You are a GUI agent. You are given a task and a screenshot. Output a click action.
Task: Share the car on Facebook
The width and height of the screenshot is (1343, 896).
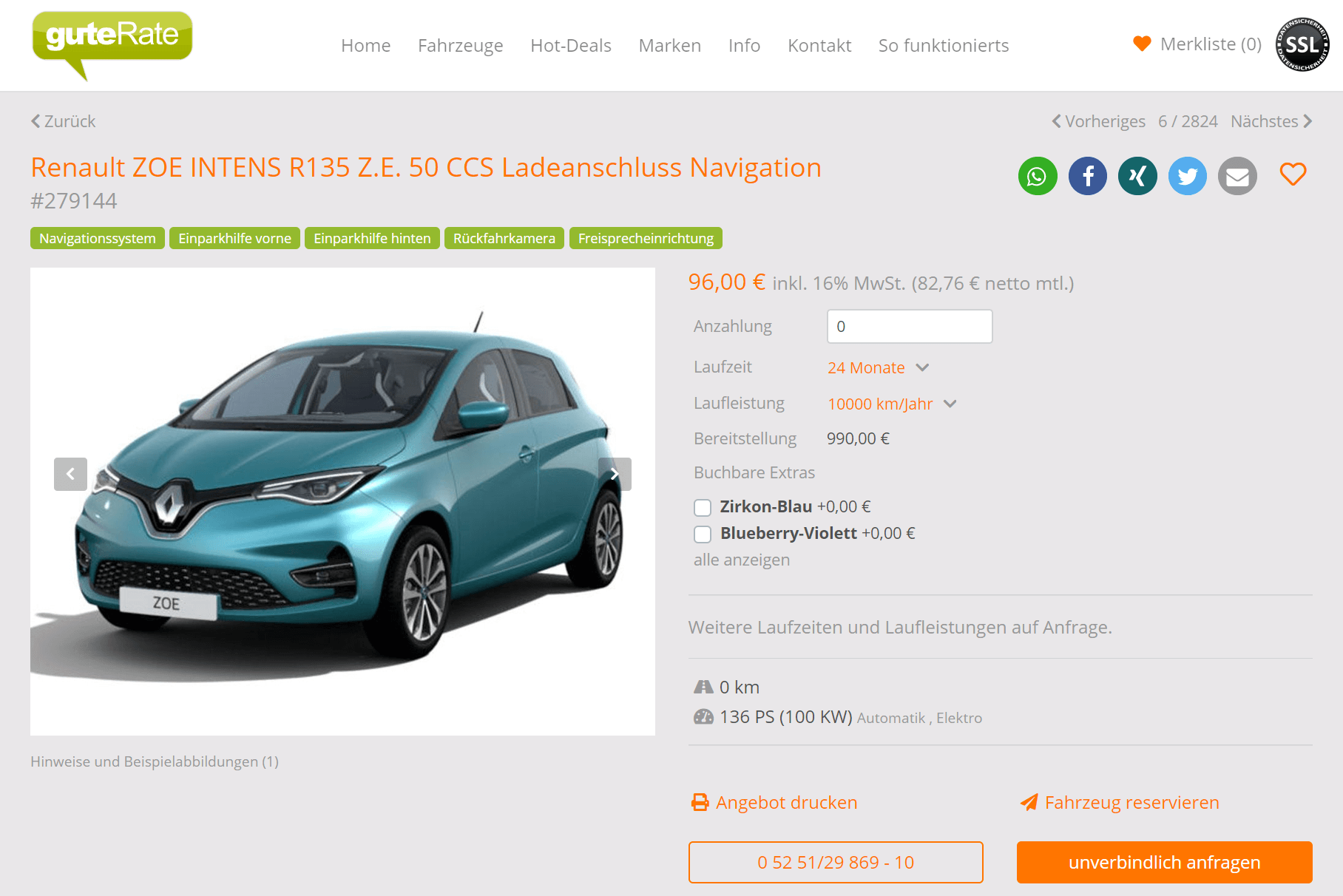[x=1088, y=176]
